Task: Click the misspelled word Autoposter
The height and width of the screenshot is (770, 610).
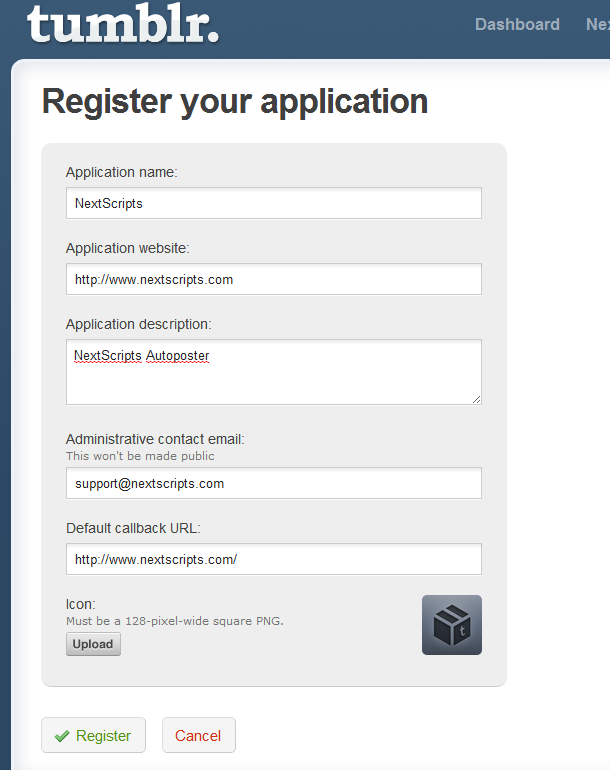Action: pos(178,356)
